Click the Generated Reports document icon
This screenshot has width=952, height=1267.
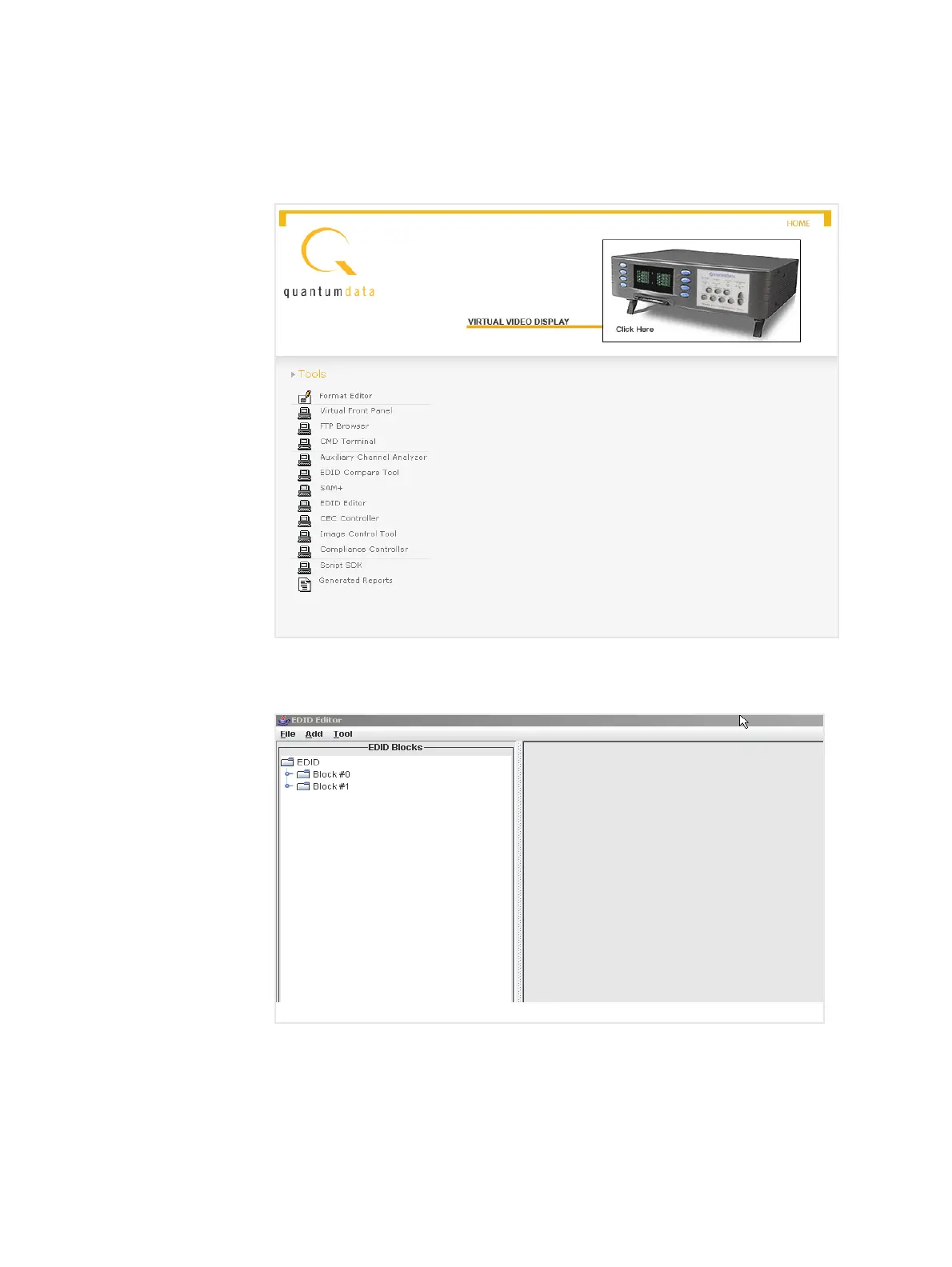pyautogui.click(x=304, y=585)
